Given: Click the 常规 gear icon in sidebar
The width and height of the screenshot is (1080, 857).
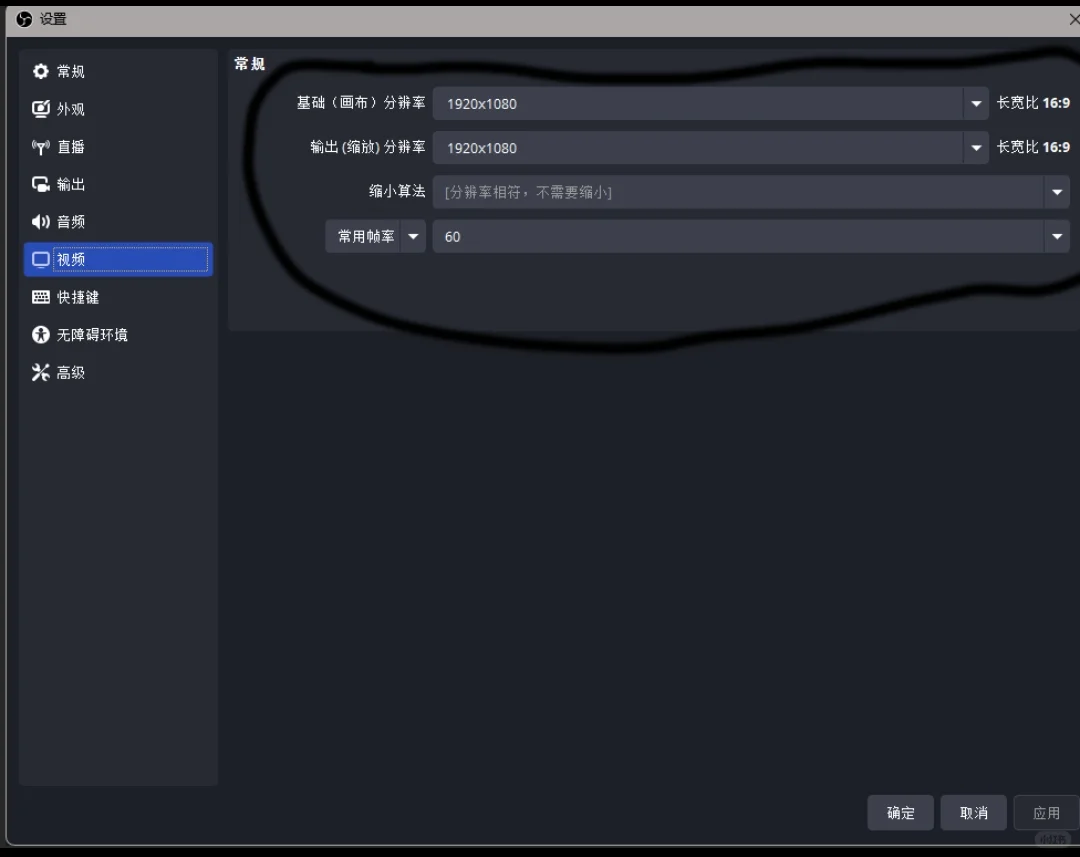Looking at the screenshot, I should [x=41, y=71].
